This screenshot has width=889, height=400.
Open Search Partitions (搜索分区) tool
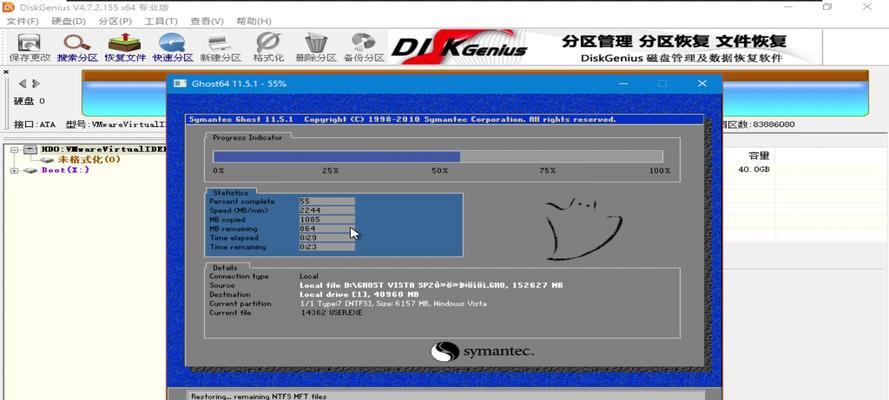[x=77, y=48]
